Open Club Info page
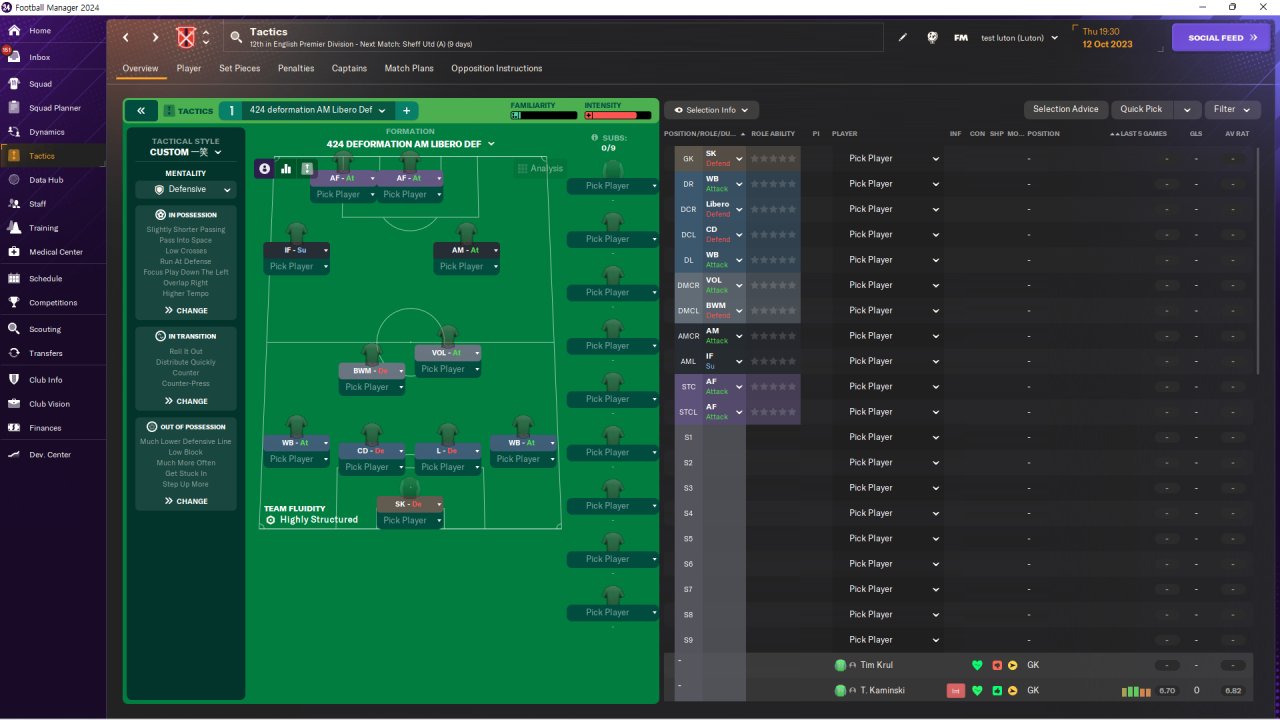Image resolution: width=1280 pixels, height=720 pixels. (46, 380)
